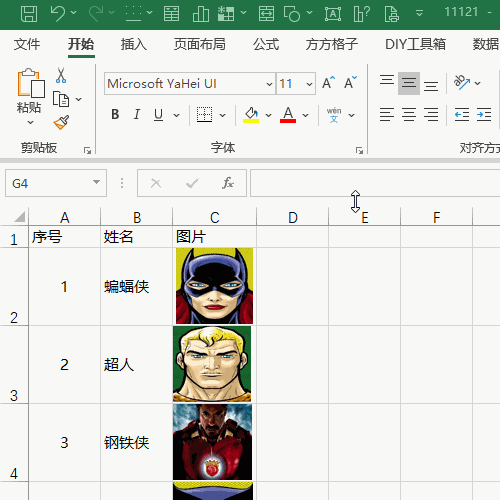Open the Name Box dropdown arrow
Viewport: 500px width, 500px height.
[96, 182]
